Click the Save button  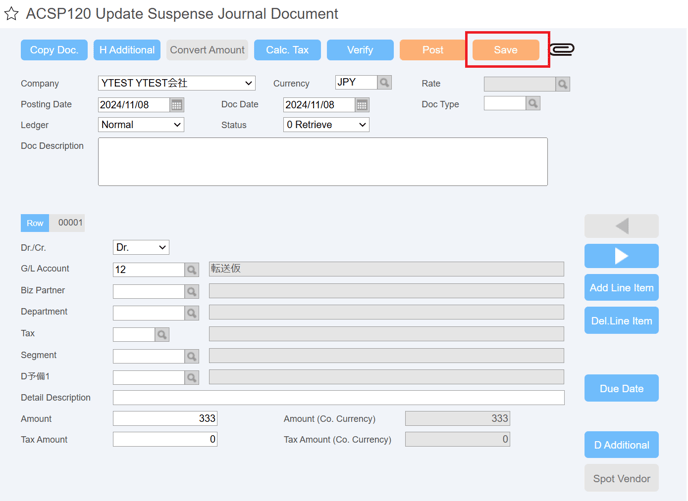pos(506,50)
